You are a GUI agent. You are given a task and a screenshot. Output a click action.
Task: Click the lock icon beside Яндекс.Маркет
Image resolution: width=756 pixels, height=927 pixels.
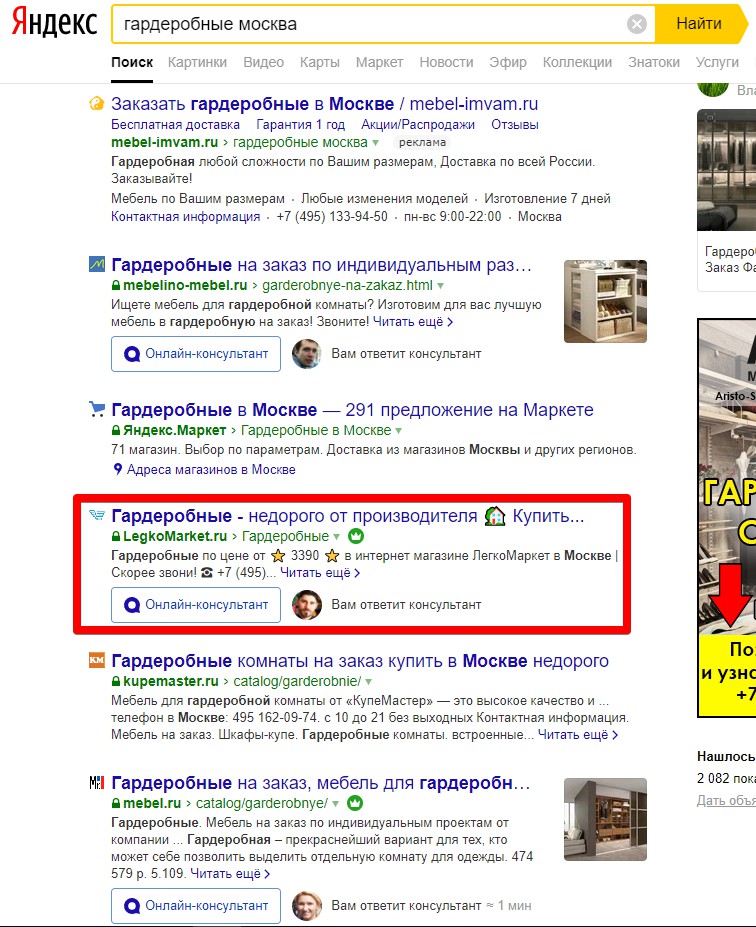116,430
